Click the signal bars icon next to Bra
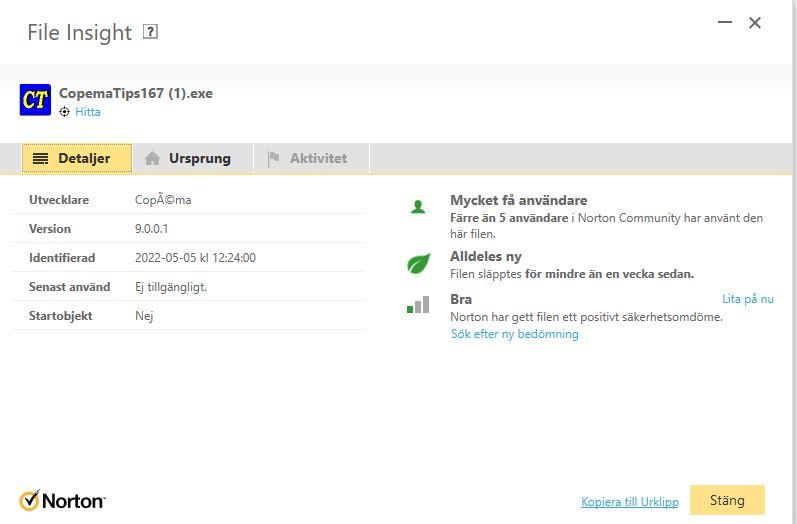Image resolution: width=797 pixels, height=524 pixels. click(418, 304)
